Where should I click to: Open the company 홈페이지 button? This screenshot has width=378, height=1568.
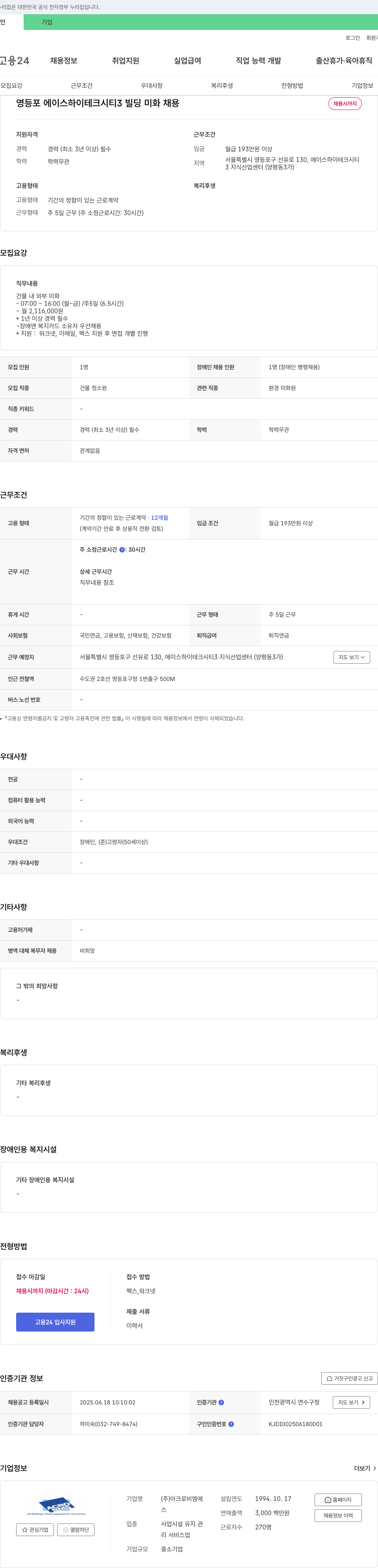pos(338,1500)
